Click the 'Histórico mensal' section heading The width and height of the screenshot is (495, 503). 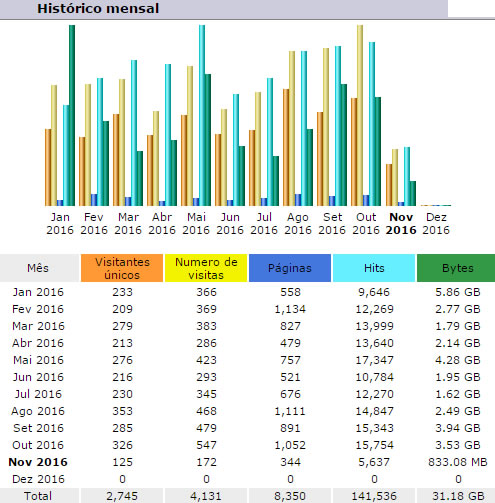tap(98, 8)
